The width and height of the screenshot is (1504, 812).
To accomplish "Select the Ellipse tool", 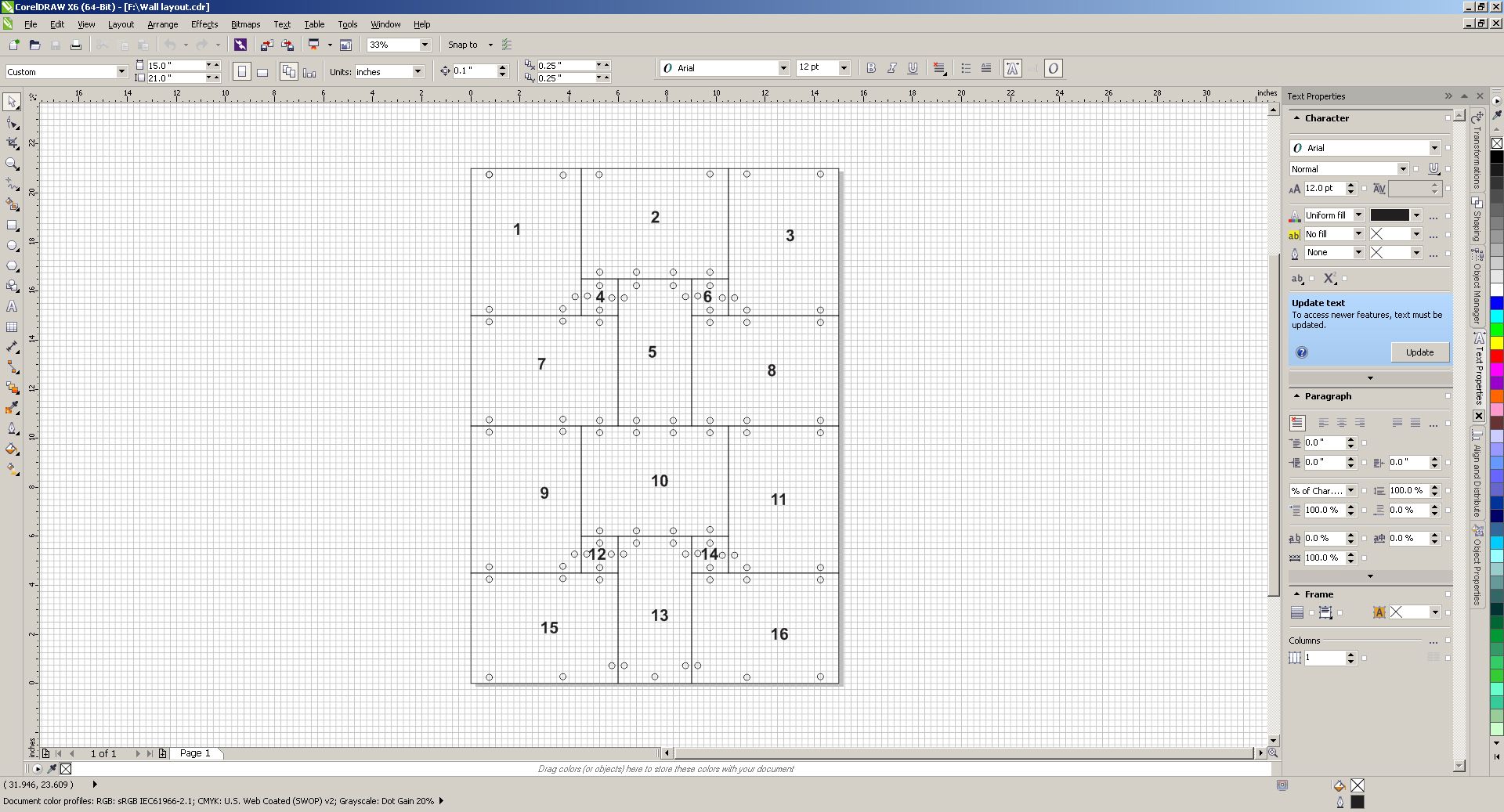I will 12,245.
